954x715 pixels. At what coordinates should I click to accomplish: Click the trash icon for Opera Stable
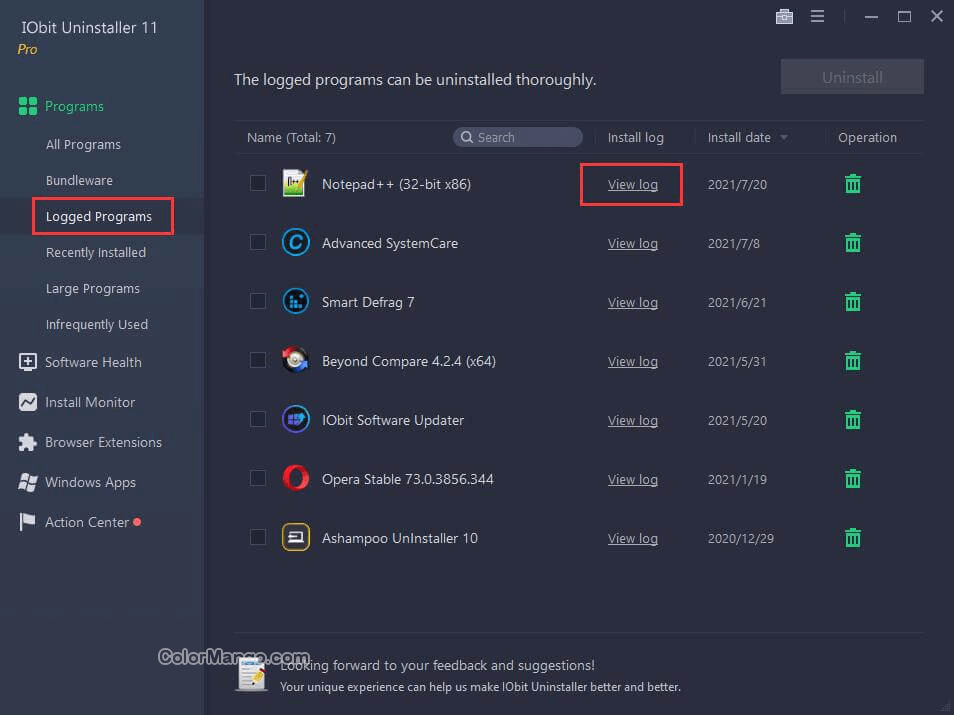click(851, 479)
